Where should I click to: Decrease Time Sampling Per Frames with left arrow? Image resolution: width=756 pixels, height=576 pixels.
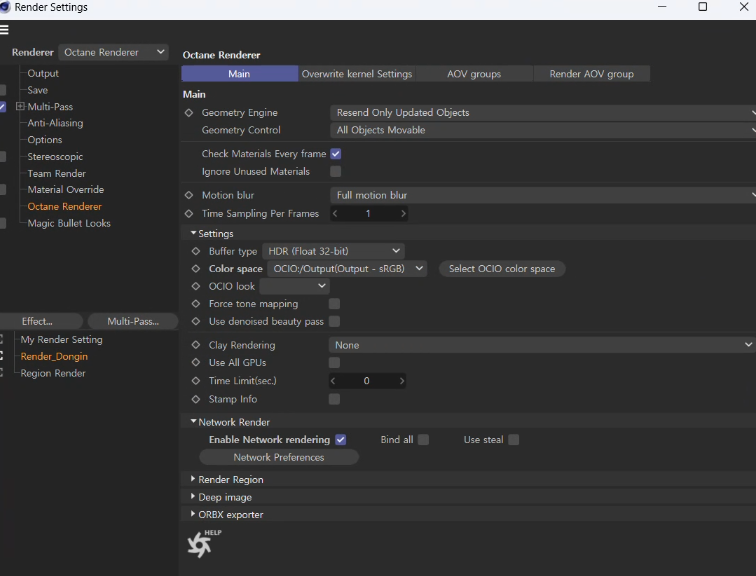click(x=335, y=214)
